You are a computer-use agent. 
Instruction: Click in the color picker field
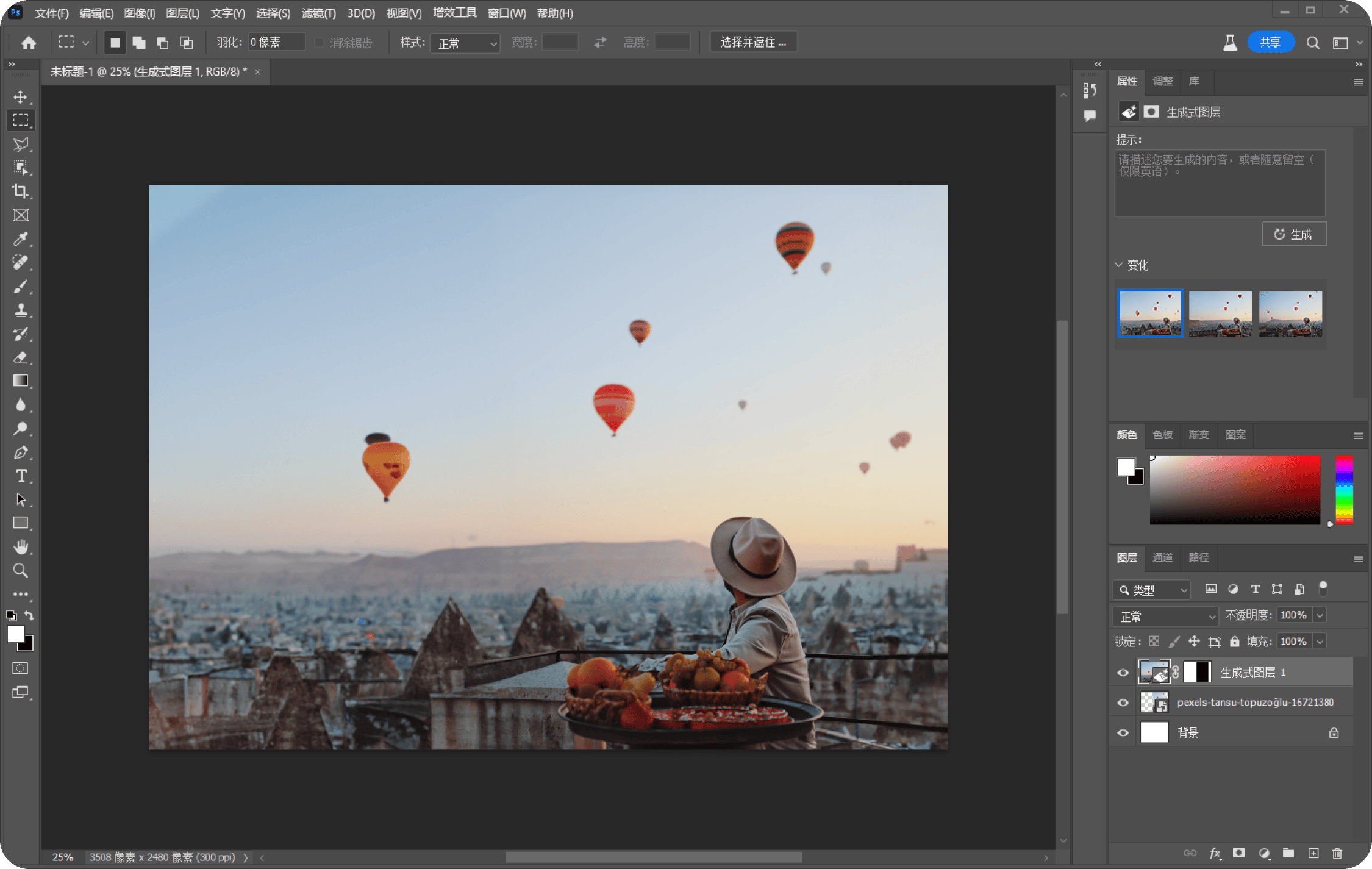[1235, 490]
